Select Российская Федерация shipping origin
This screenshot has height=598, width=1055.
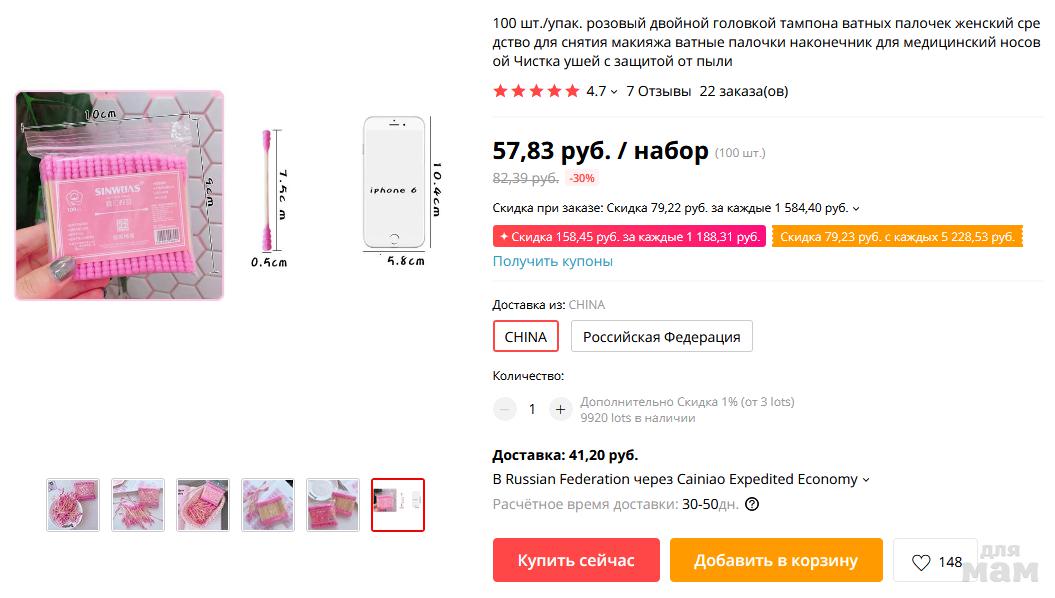coord(661,337)
